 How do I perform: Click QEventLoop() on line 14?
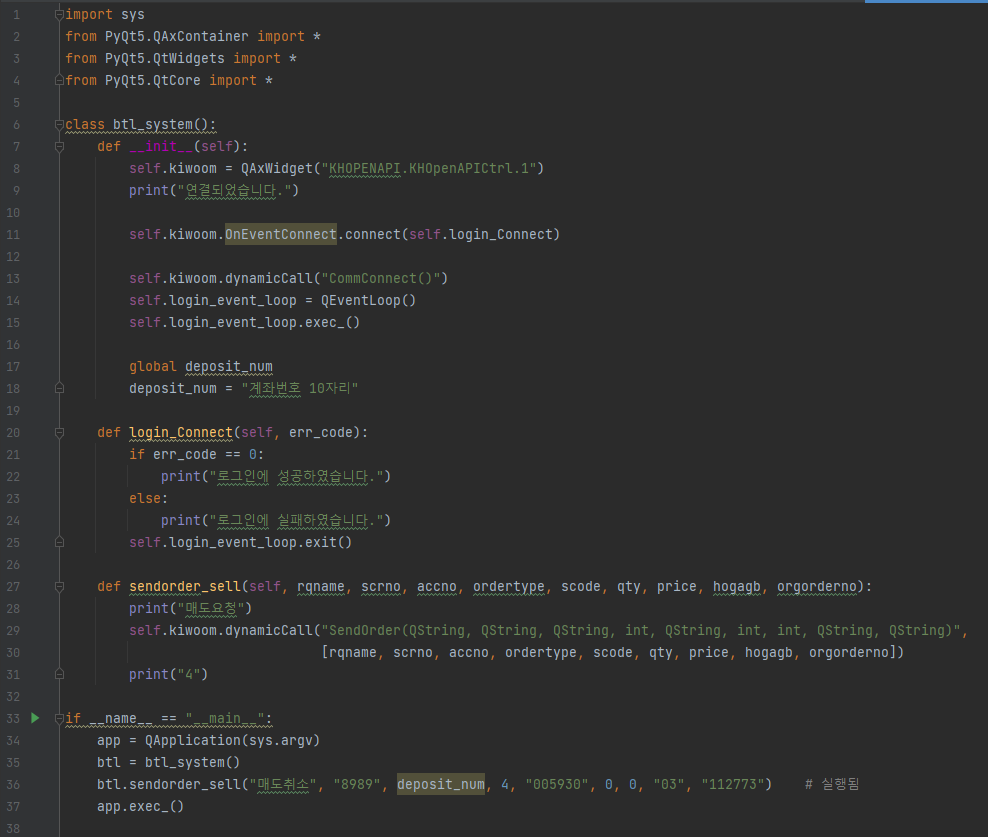coord(369,300)
